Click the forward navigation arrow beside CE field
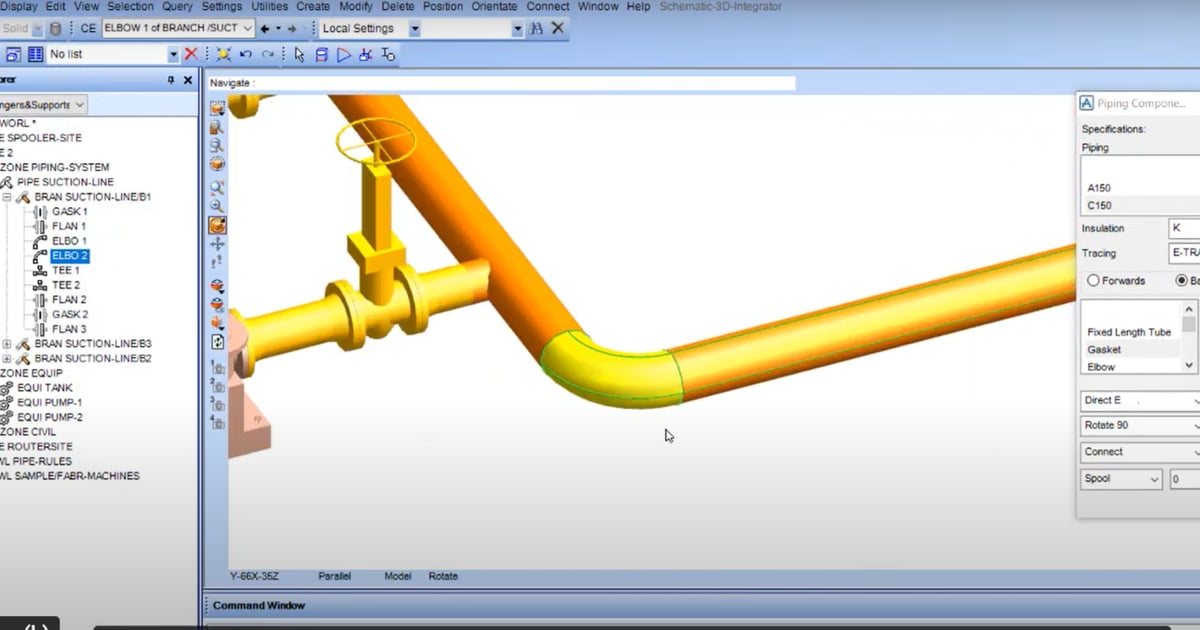The width and height of the screenshot is (1200, 630). tap(291, 28)
